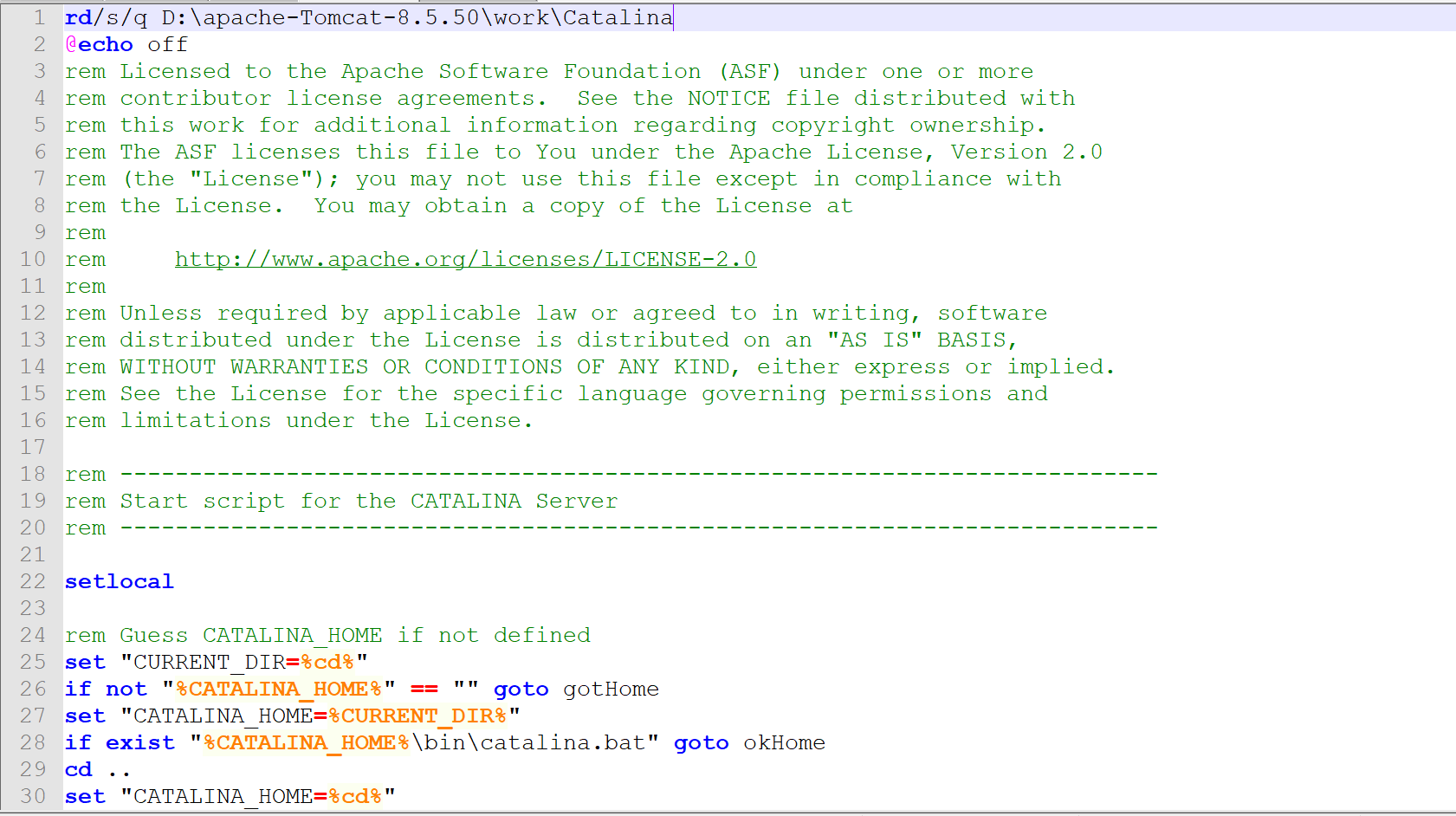Click 'Version 2.0' text on line 6

coord(1026,152)
